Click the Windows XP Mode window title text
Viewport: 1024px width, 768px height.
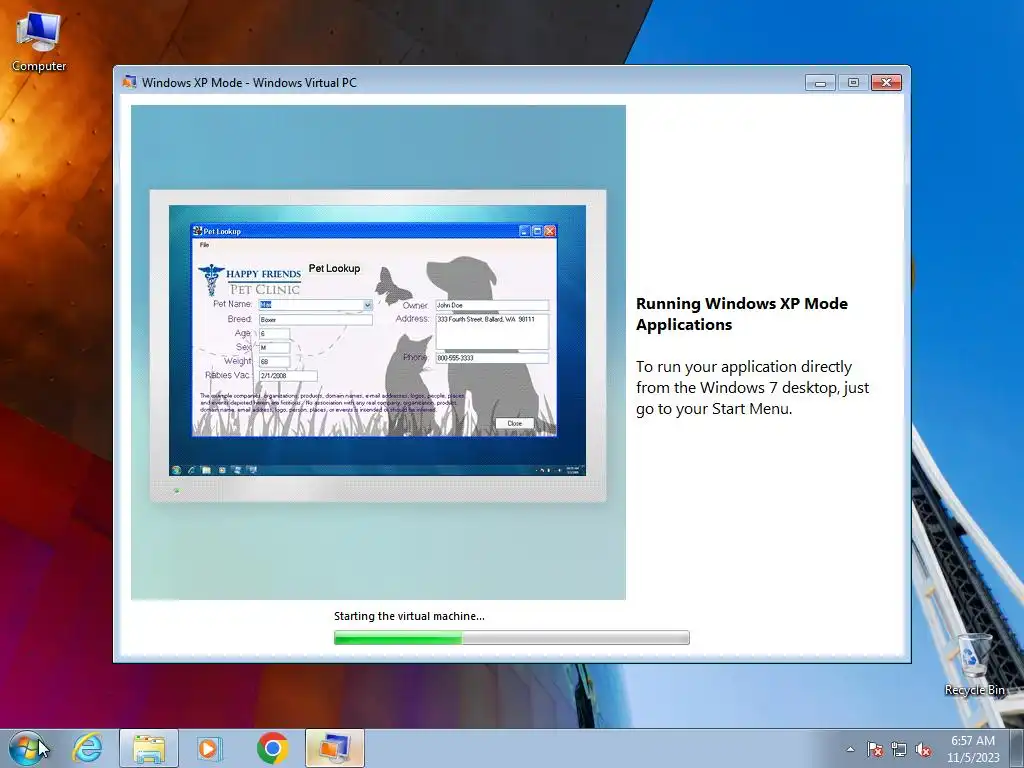pos(249,82)
